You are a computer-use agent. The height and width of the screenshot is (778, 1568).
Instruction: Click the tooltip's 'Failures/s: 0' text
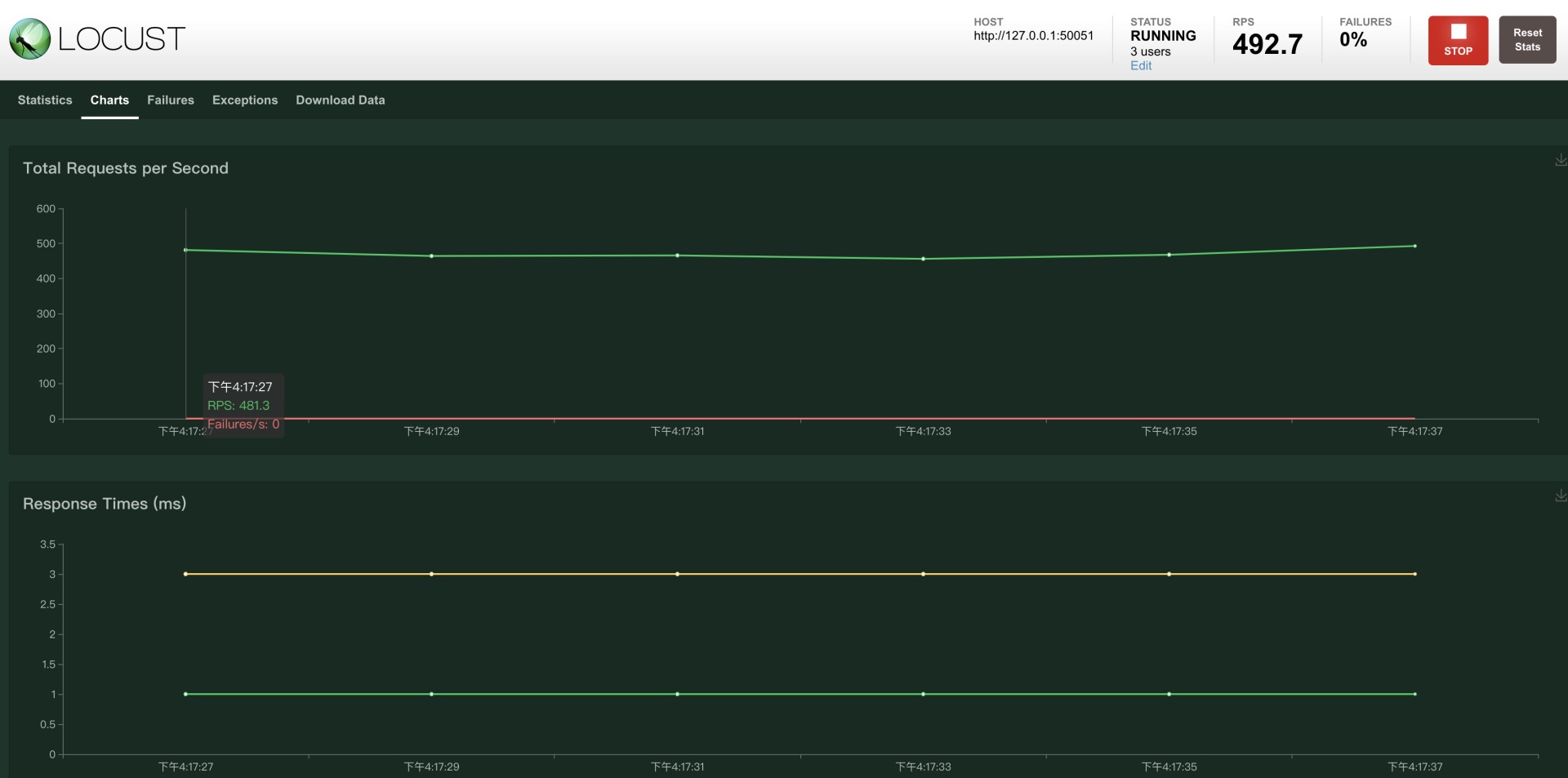click(x=243, y=425)
